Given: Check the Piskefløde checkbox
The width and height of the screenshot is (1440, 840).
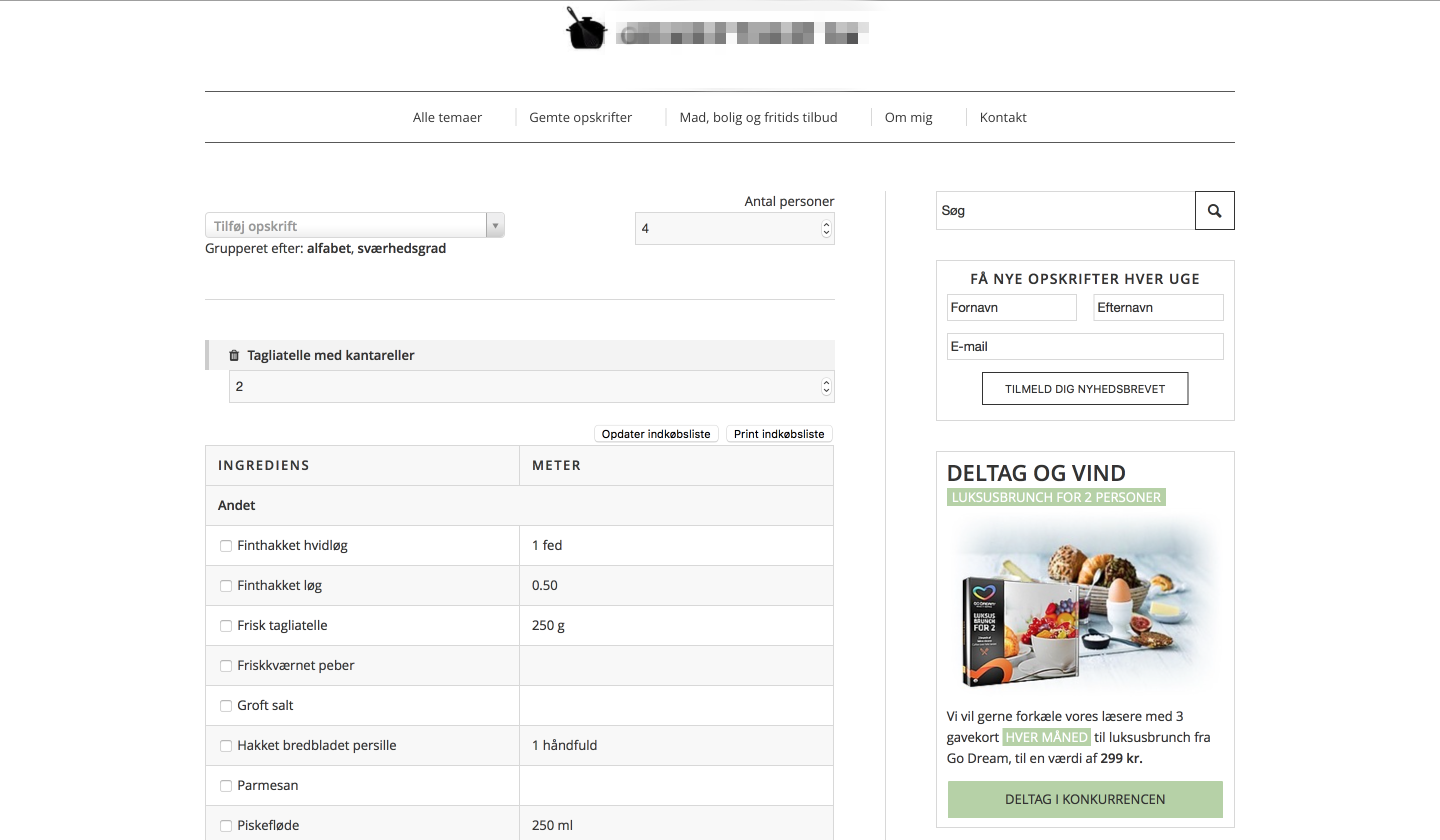Looking at the screenshot, I should click(225, 825).
